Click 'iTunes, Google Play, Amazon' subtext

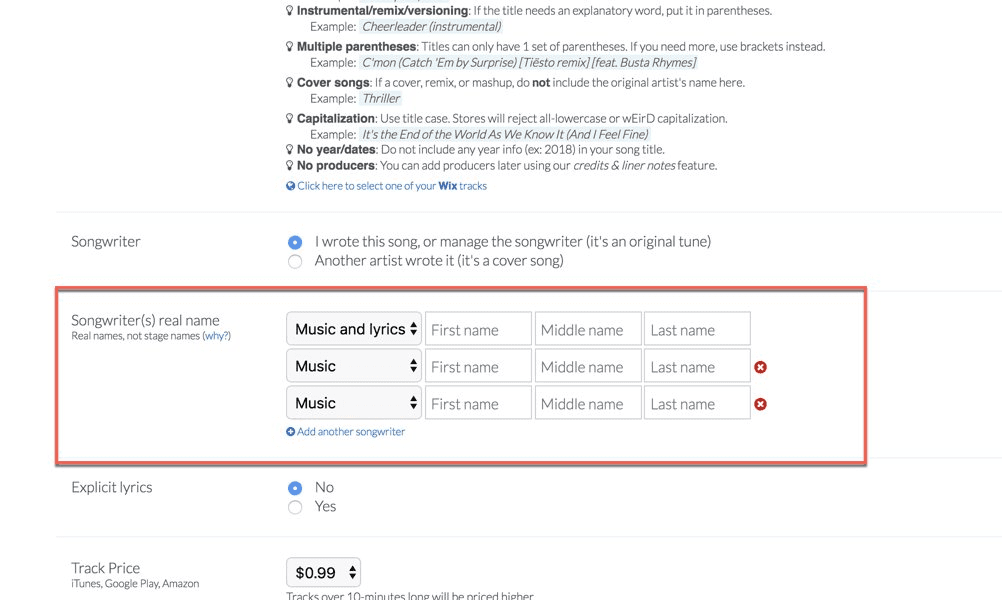(x=135, y=583)
